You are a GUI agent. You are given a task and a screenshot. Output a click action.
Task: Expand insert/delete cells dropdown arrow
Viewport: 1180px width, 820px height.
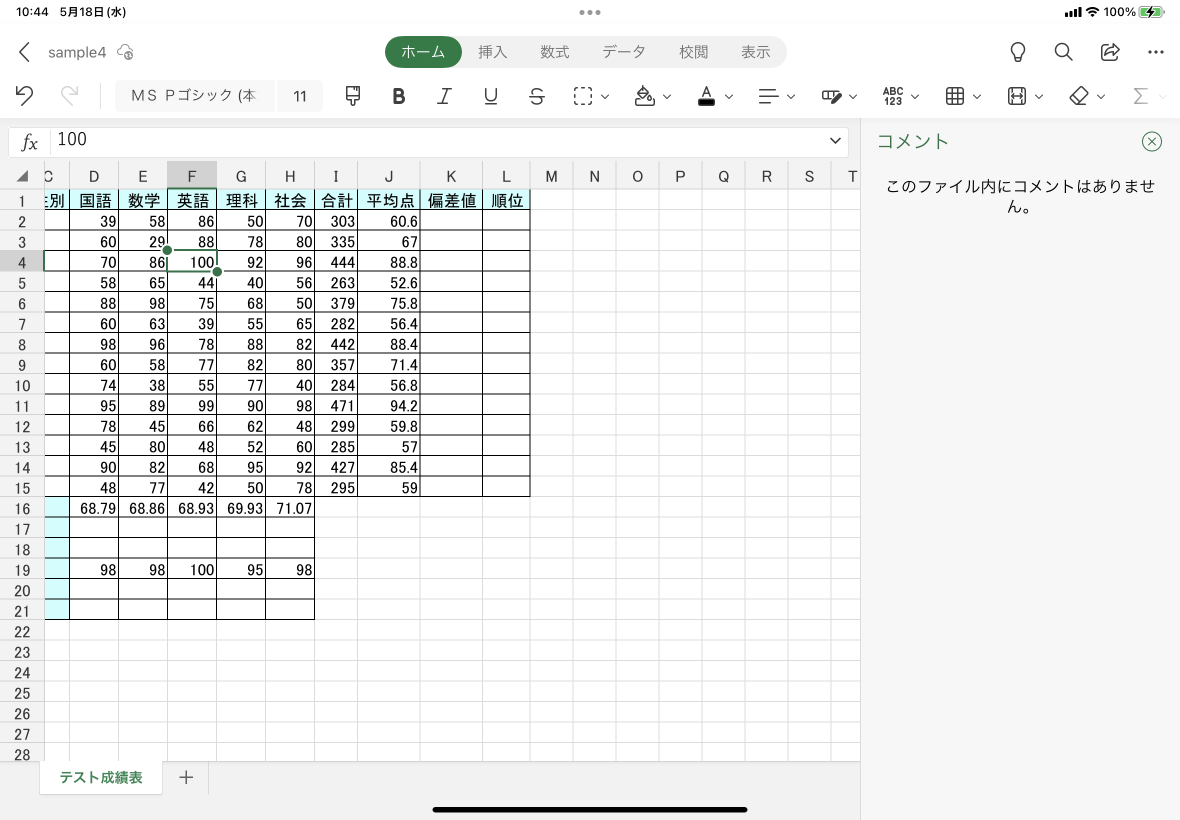[1039, 96]
